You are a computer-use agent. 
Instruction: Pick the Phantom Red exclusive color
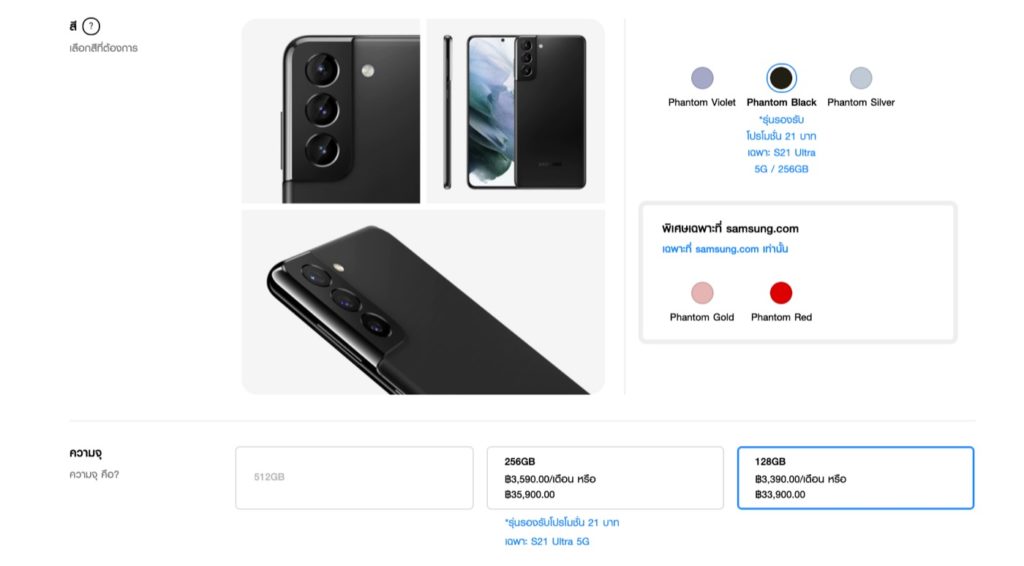tap(781, 292)
